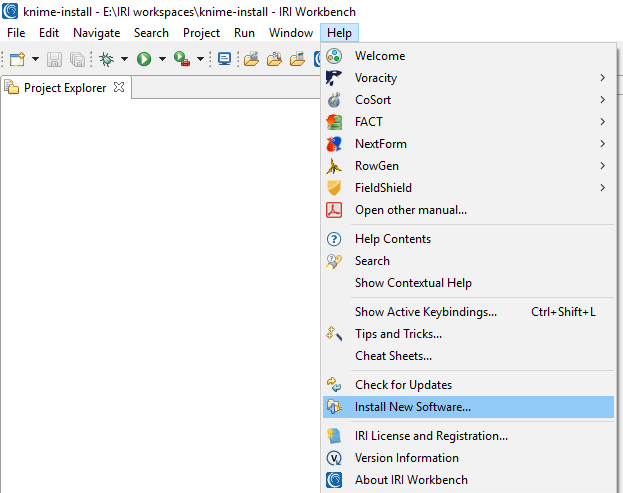Click the New wizard toolbar icon
Image resolution: width=623 pixels, height=493 pixels.
coord(17,59)
